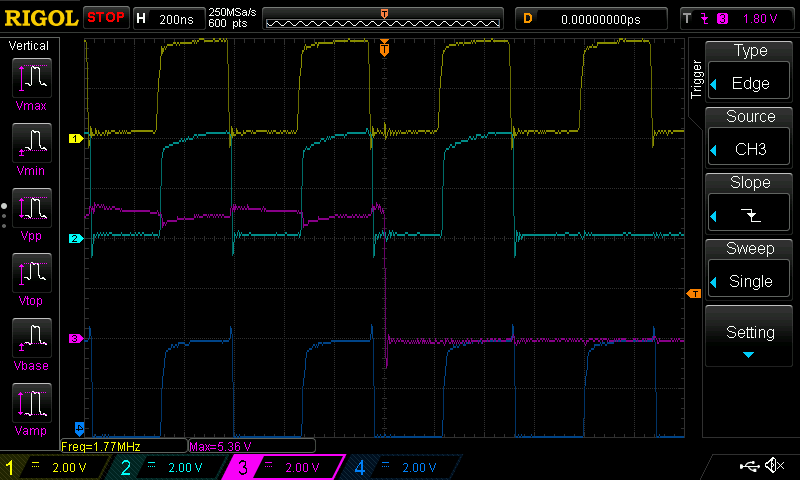Image resolution: width=800 pixels, height=480 pixels.
Task: Click the Vertical measurement menu title
Action: (29, 46)
